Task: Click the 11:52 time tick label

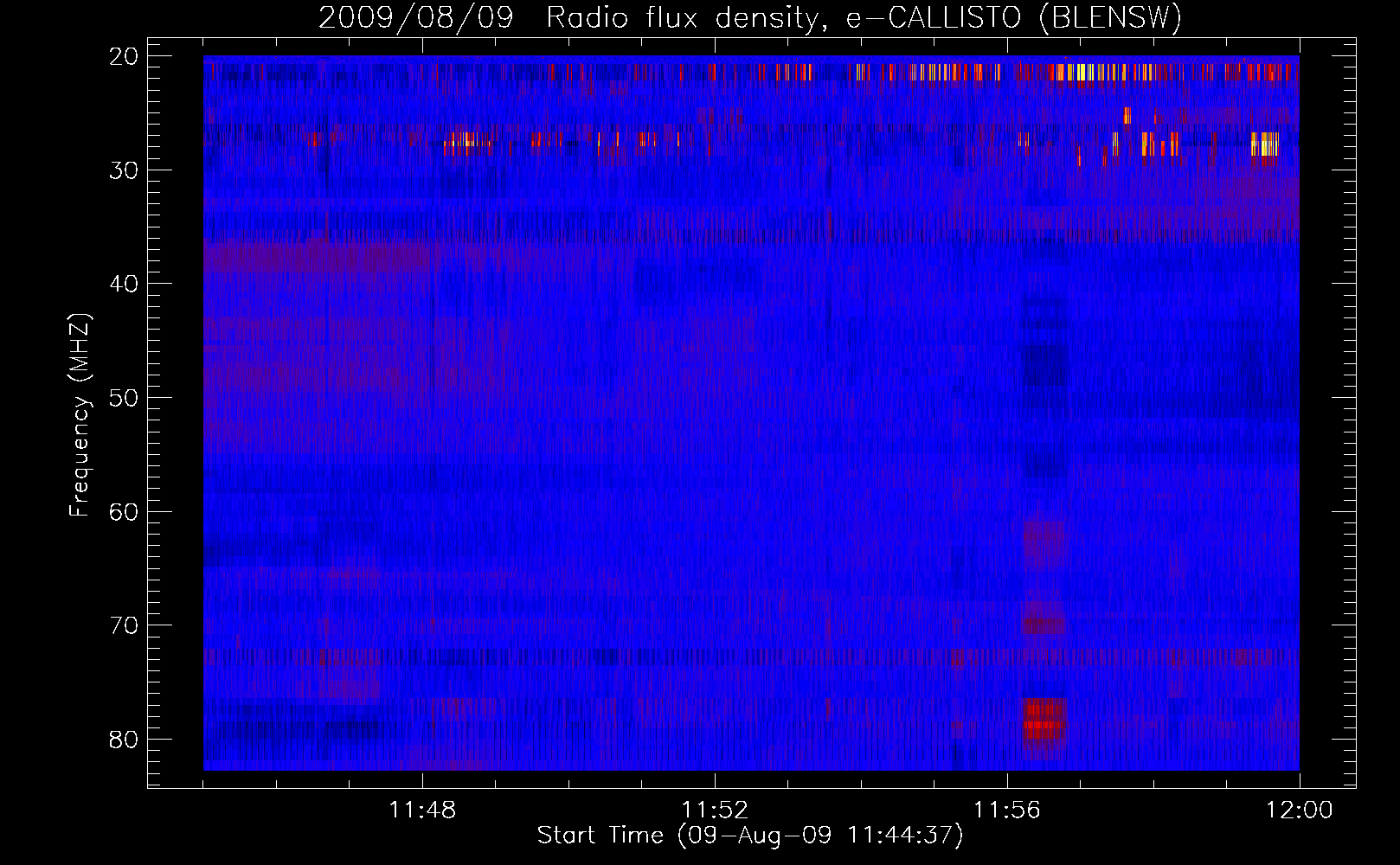Action: point(715,811)
